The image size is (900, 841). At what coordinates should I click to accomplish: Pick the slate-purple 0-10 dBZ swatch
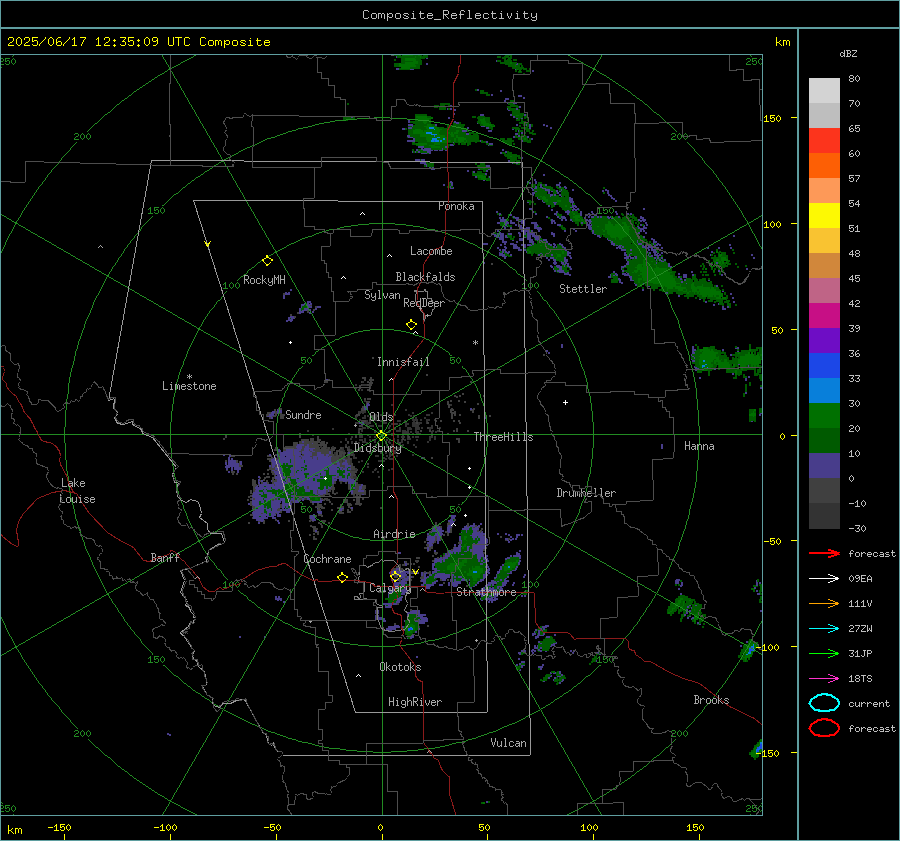click(x=824, y=465)
